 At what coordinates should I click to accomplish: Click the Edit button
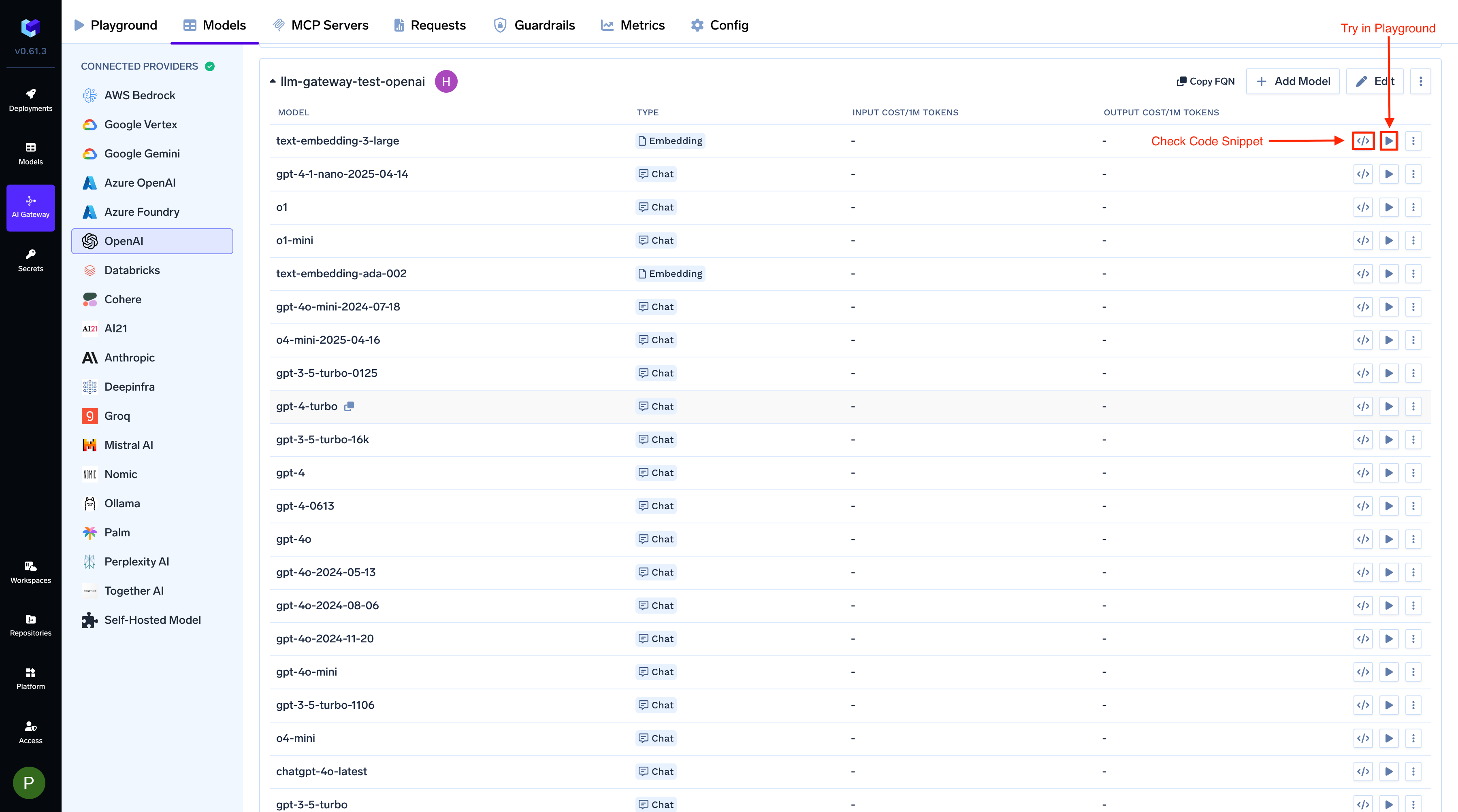(1375, 81)
